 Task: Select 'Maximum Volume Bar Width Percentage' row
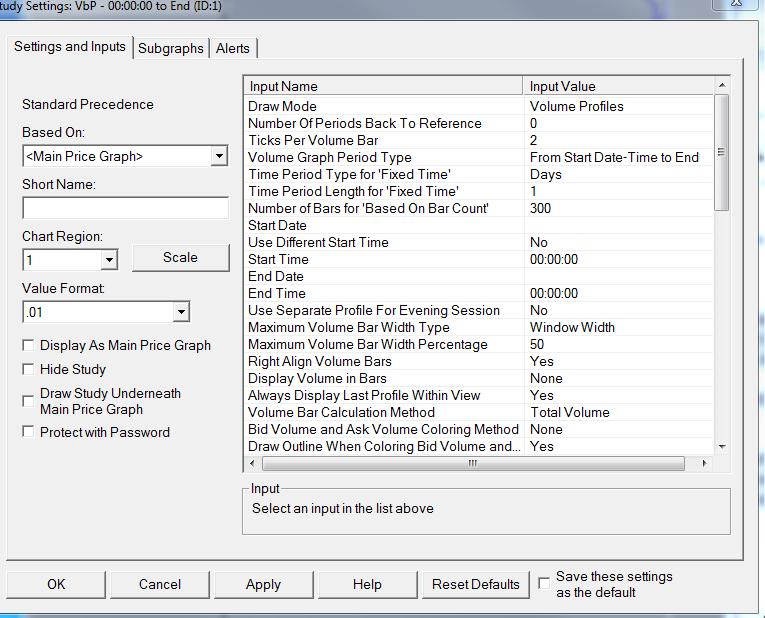(x=479, y=344)
